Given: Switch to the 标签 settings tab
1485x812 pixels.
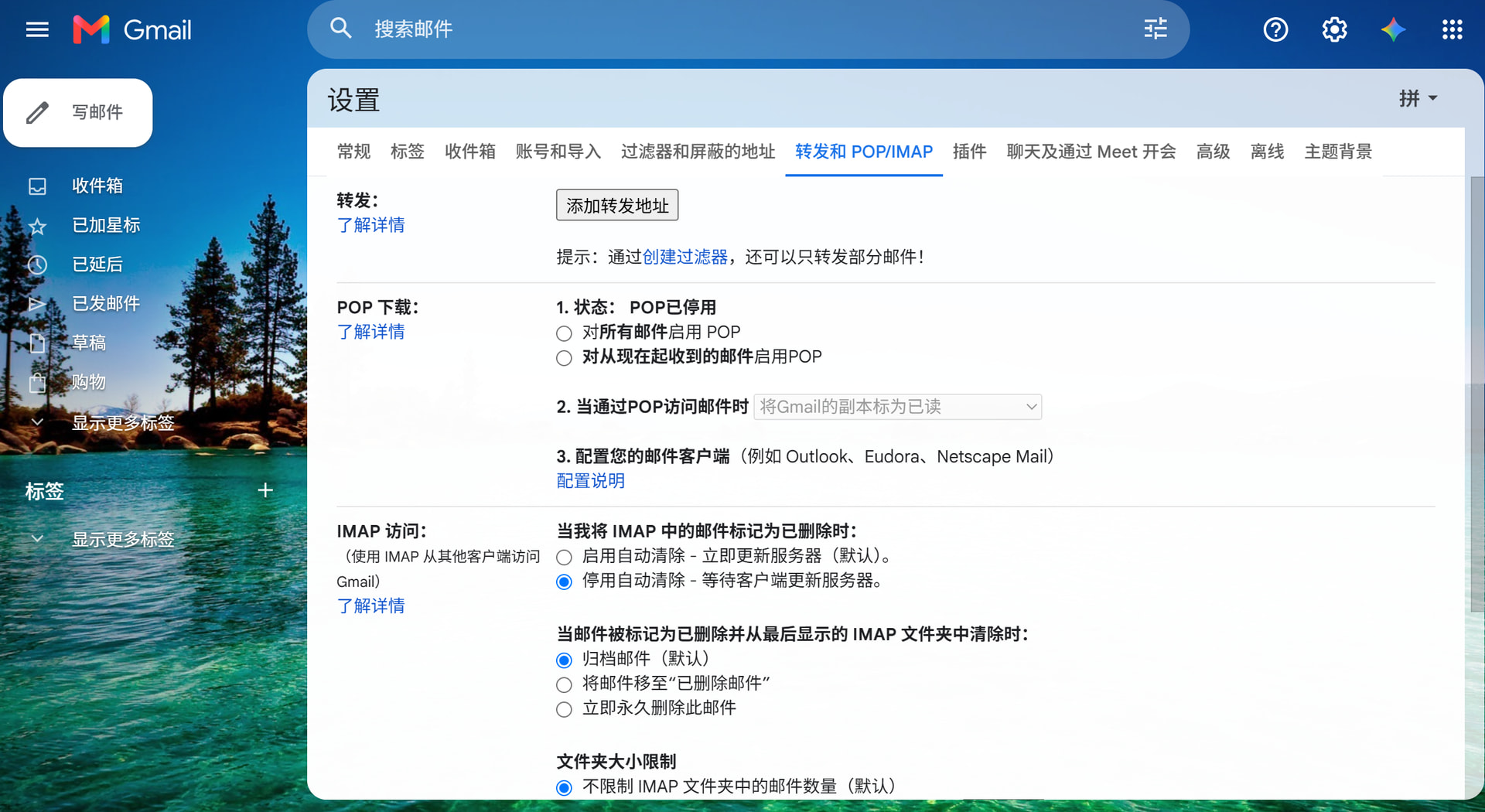Looking at the screenshot, I should [x=408, y=152].
